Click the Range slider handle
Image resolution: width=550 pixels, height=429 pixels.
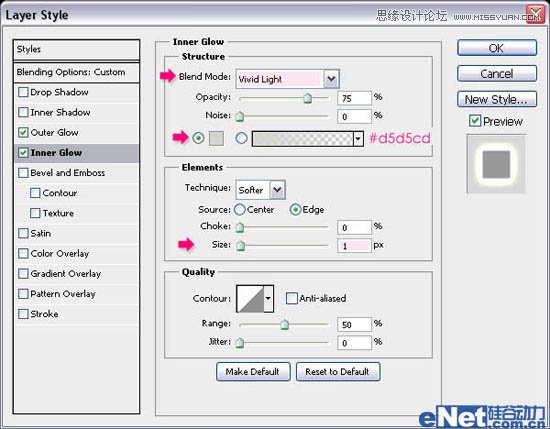[284, 325]
